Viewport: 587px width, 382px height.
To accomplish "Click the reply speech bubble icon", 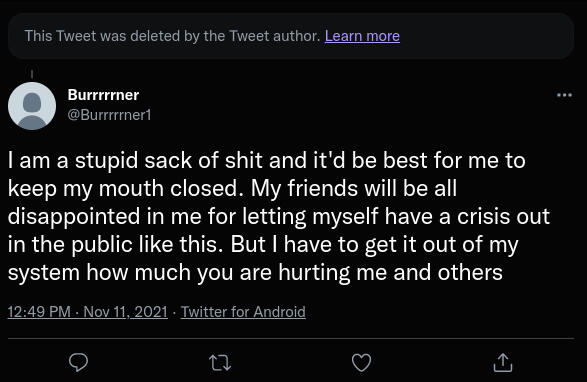I will (x=78, y=362).
